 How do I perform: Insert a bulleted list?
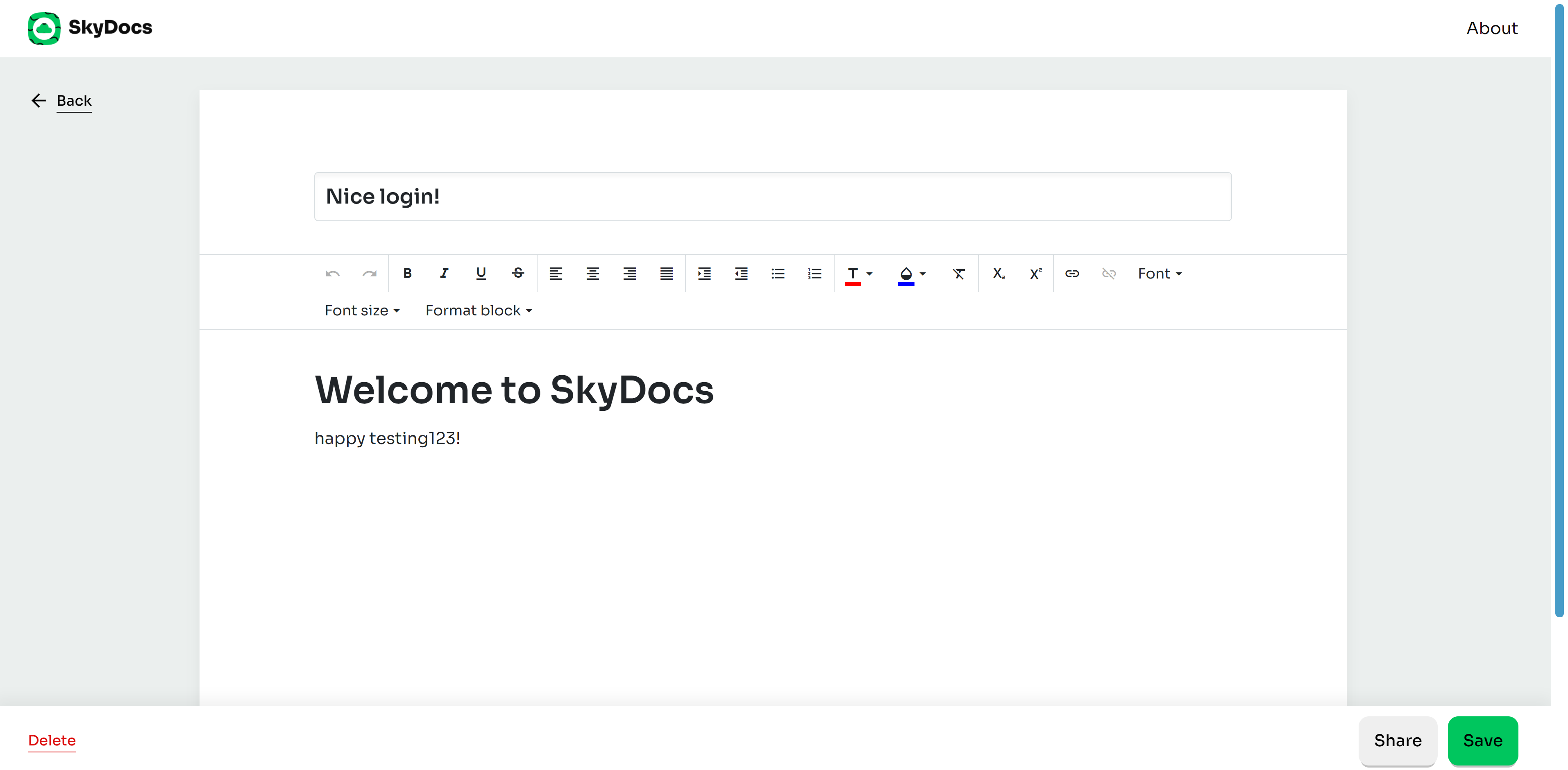[x=778, y=273]
